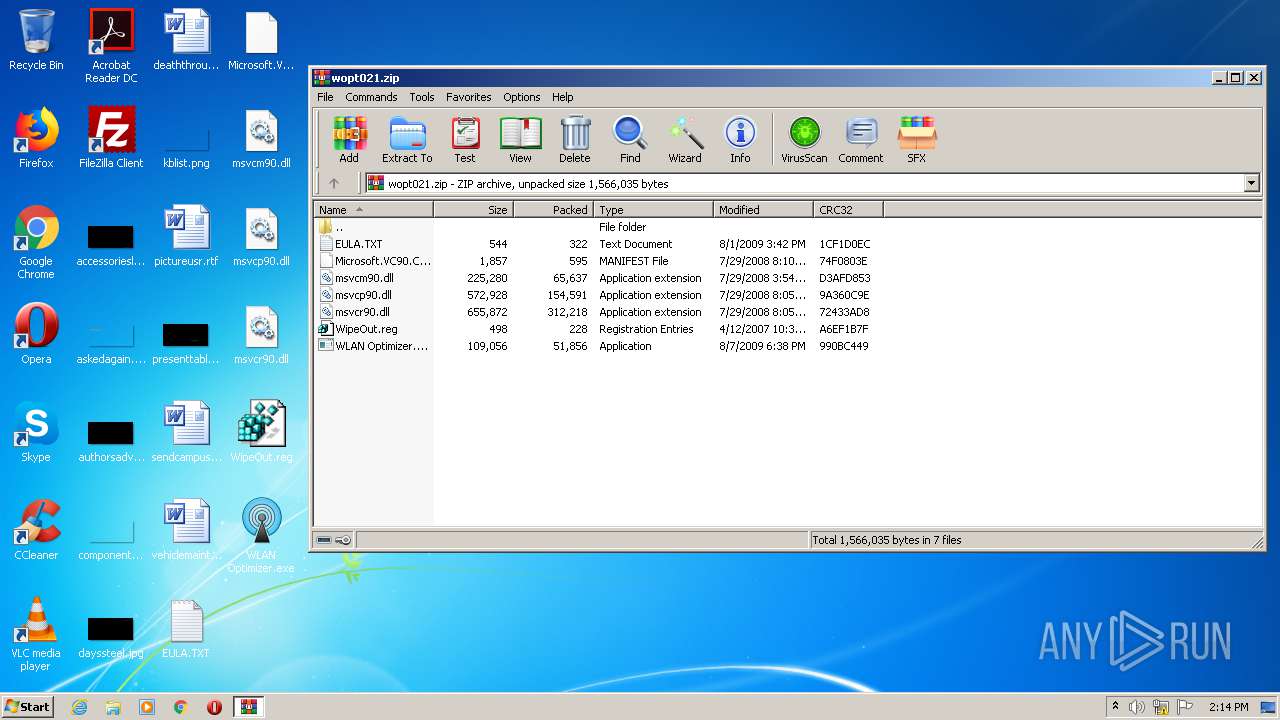Open the Help menu

click(x=563, y=97)
